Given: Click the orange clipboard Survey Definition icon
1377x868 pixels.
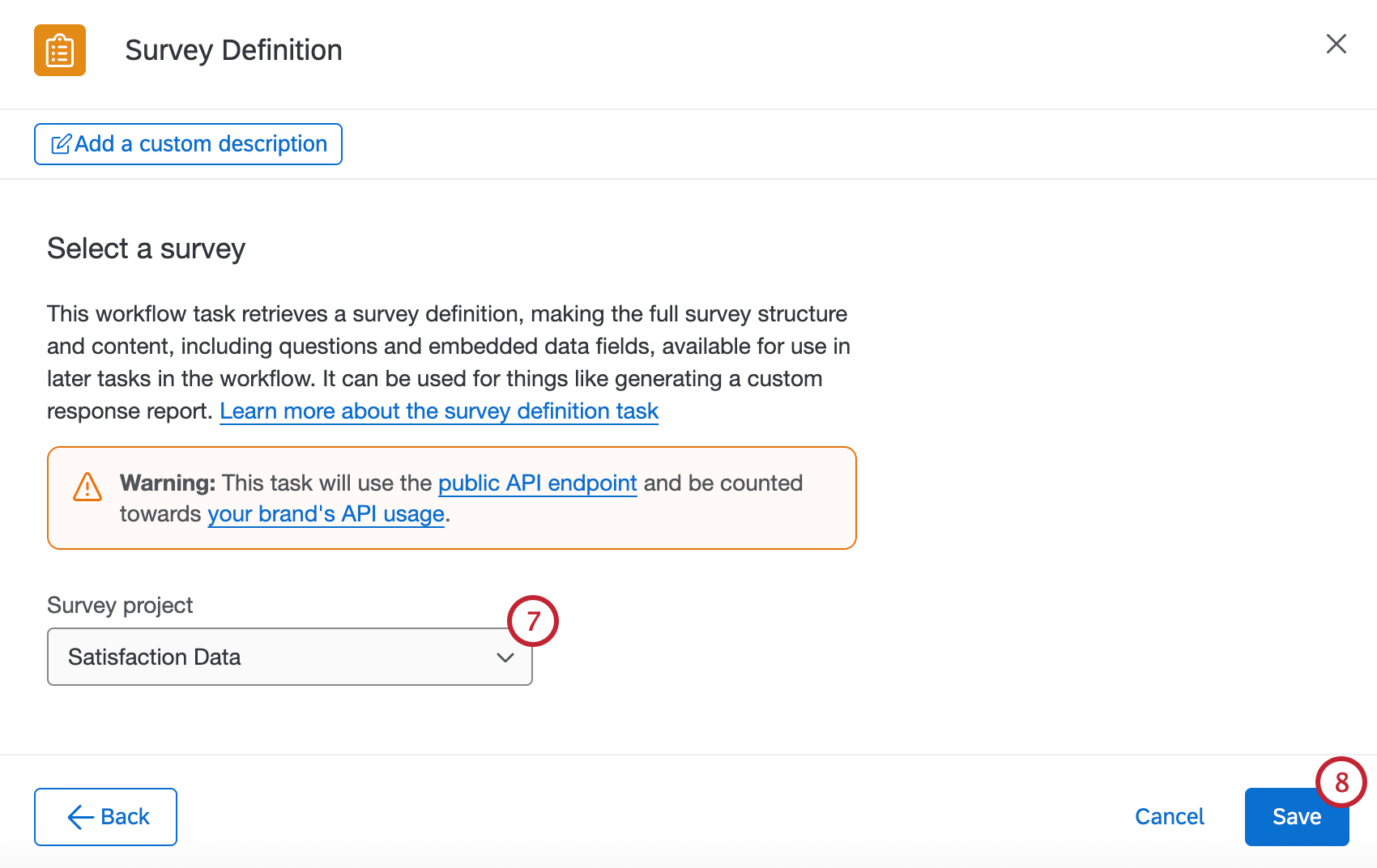Looking at the screenshot, I should 59,49.
